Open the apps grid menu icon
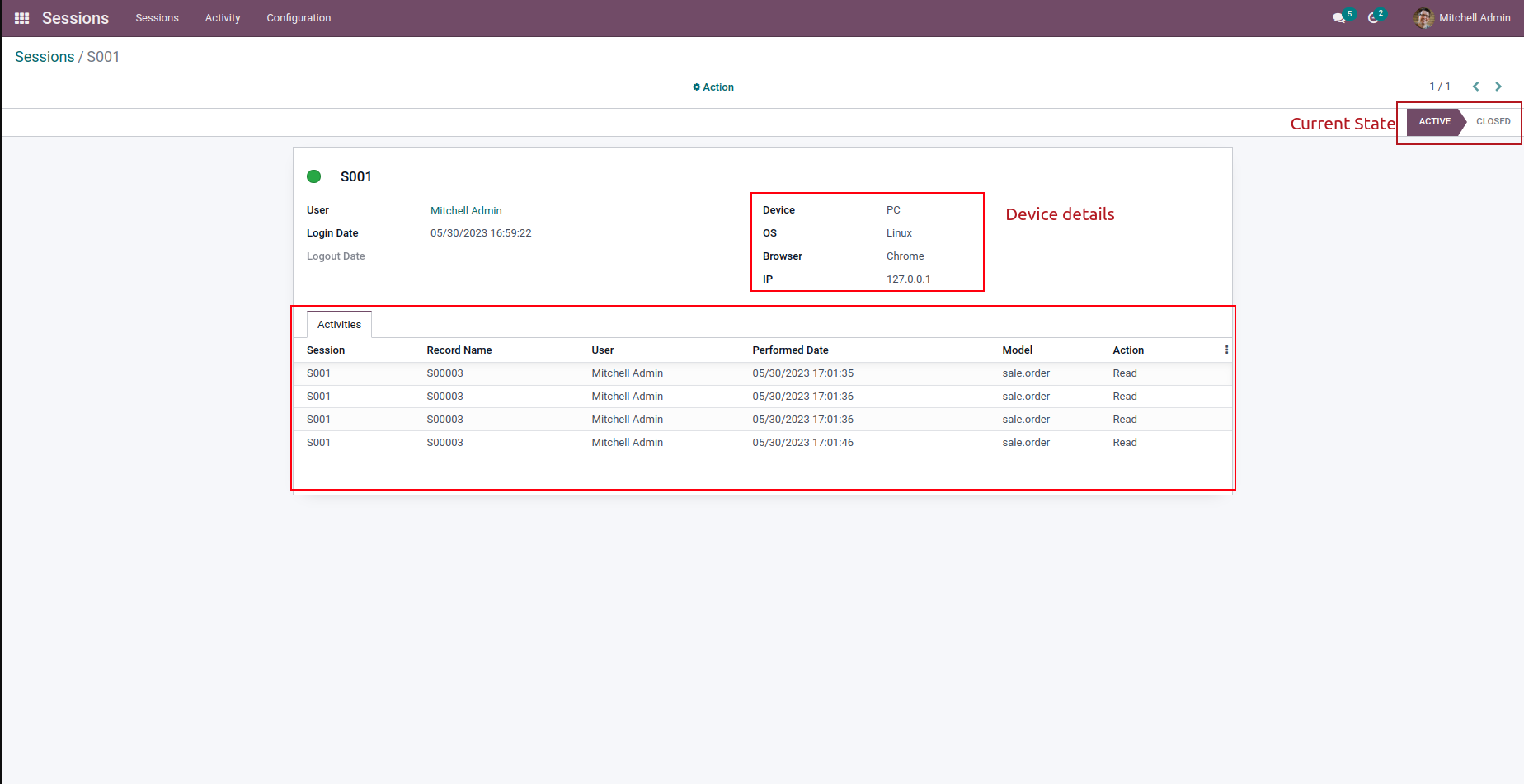 pos(22,18)
